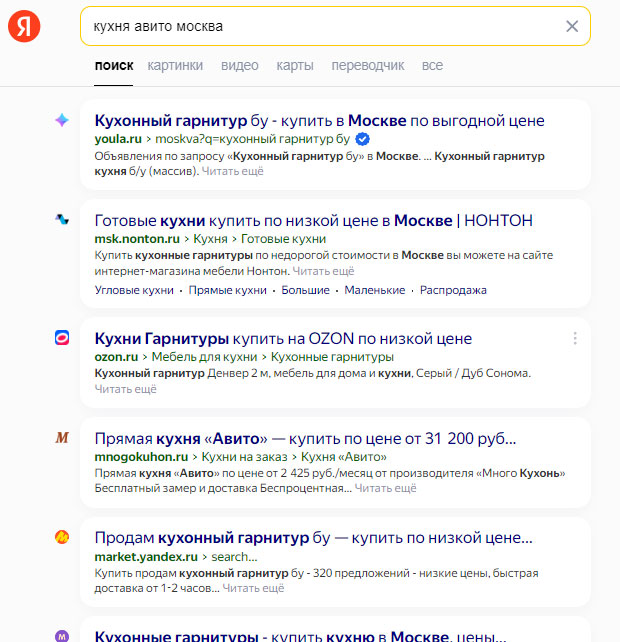Clear the search query with X icon
Image resolution: width=620 pixels, height=642 pixels.
[x=572, y=27]
